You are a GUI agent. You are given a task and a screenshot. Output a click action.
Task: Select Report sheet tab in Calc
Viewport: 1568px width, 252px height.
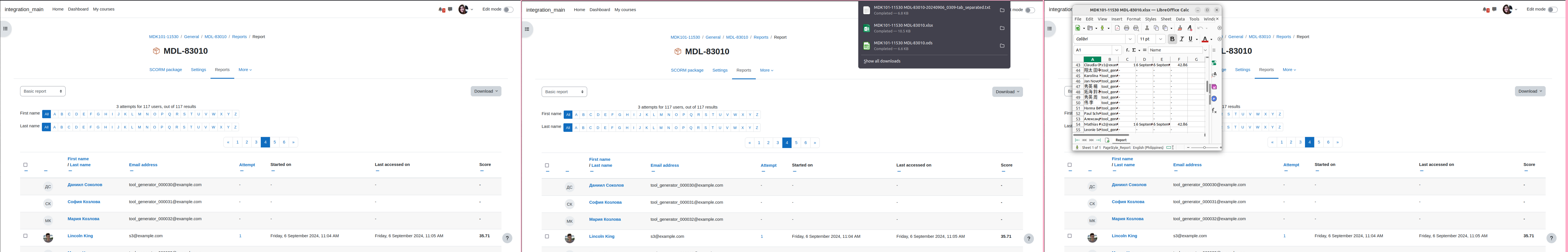point(1121,140)
